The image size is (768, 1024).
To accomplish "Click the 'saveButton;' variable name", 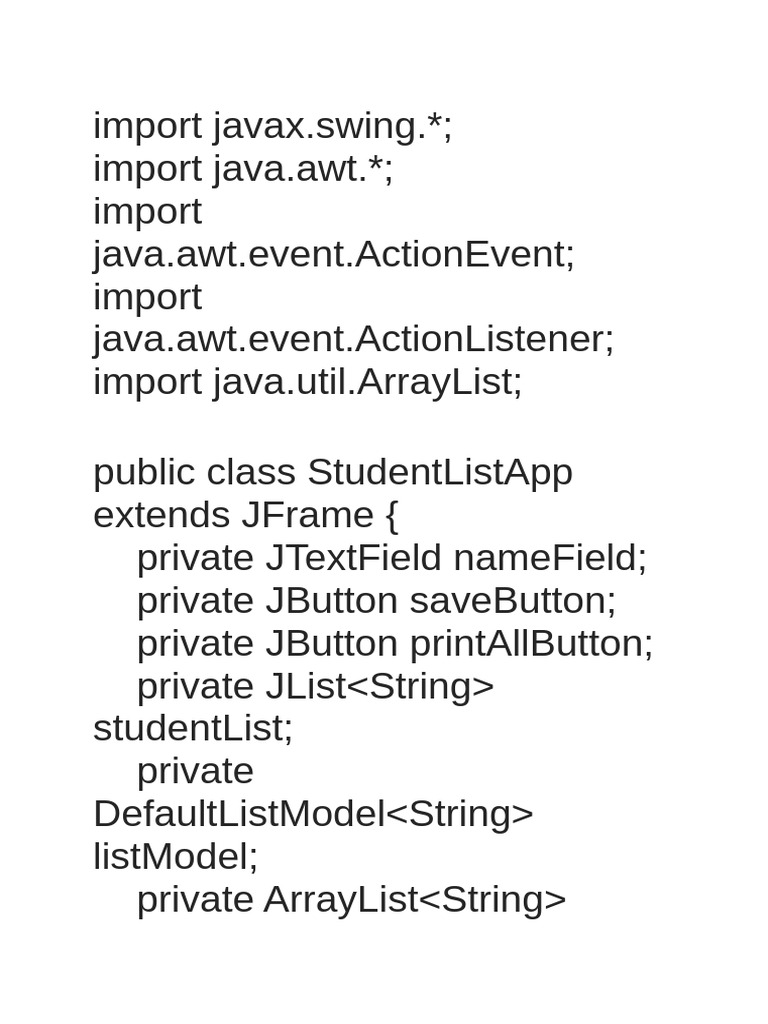I will [x=513, y=601].
